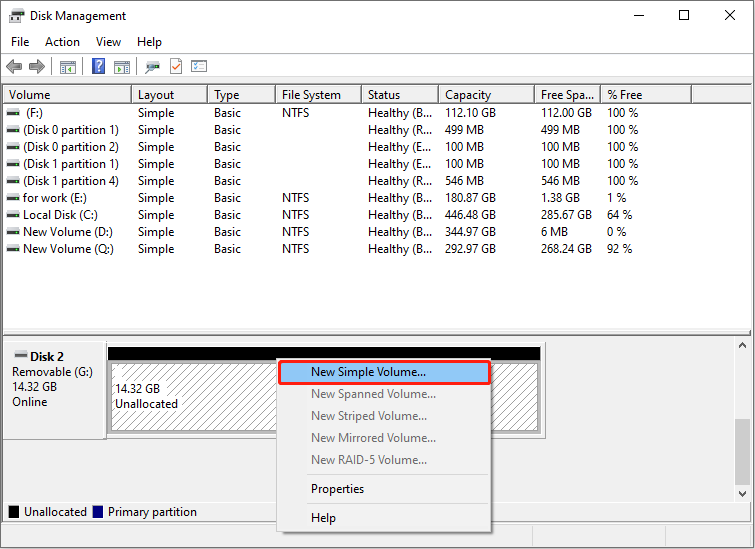The width and height of the screenshot is (755, 549).
Task: Click the Volume column header
Action: (x=67, y=95)
